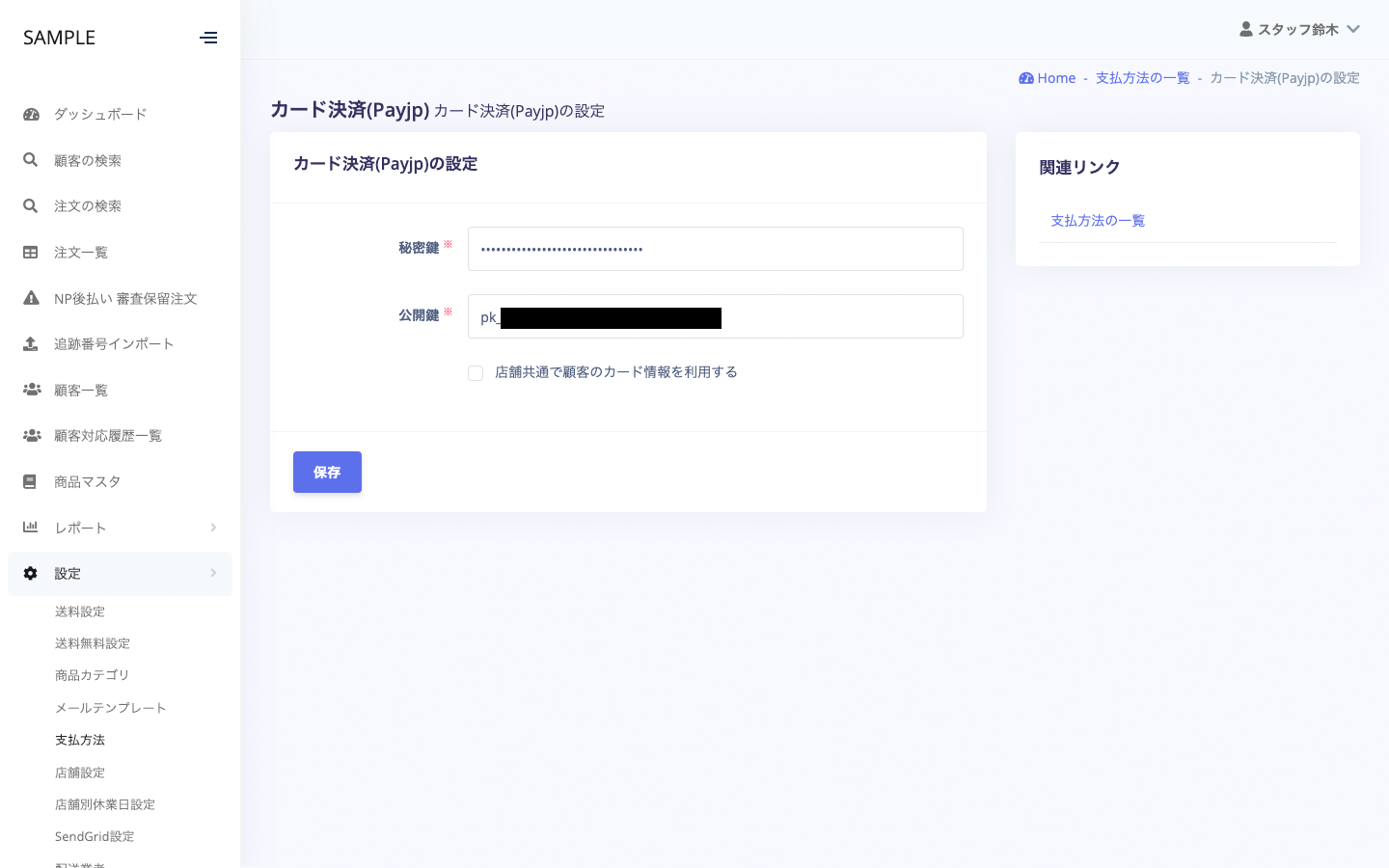Enable 店舗共通で顧客のカード情報を利用する checkbox
Image resolution: width=1389 pixels, height=868 pixels.
476,372
